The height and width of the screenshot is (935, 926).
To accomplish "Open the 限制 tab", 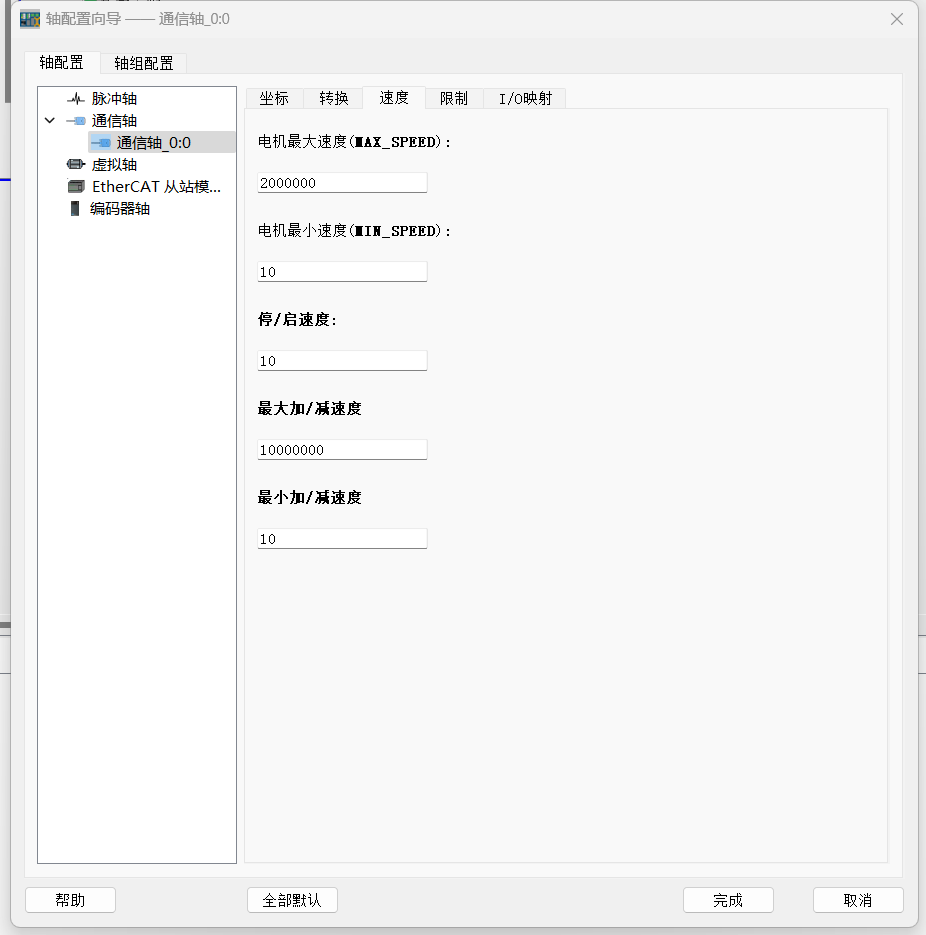I will click(x=454, y=98).
